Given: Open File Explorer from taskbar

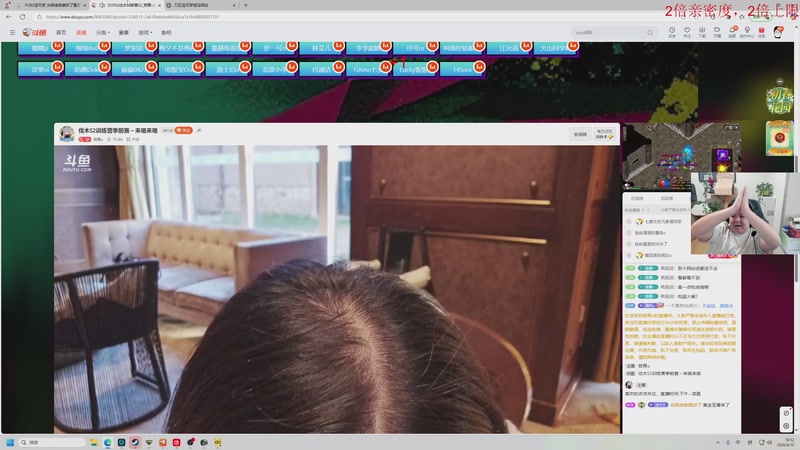Looking at the screenshot, I should (93, 442).
